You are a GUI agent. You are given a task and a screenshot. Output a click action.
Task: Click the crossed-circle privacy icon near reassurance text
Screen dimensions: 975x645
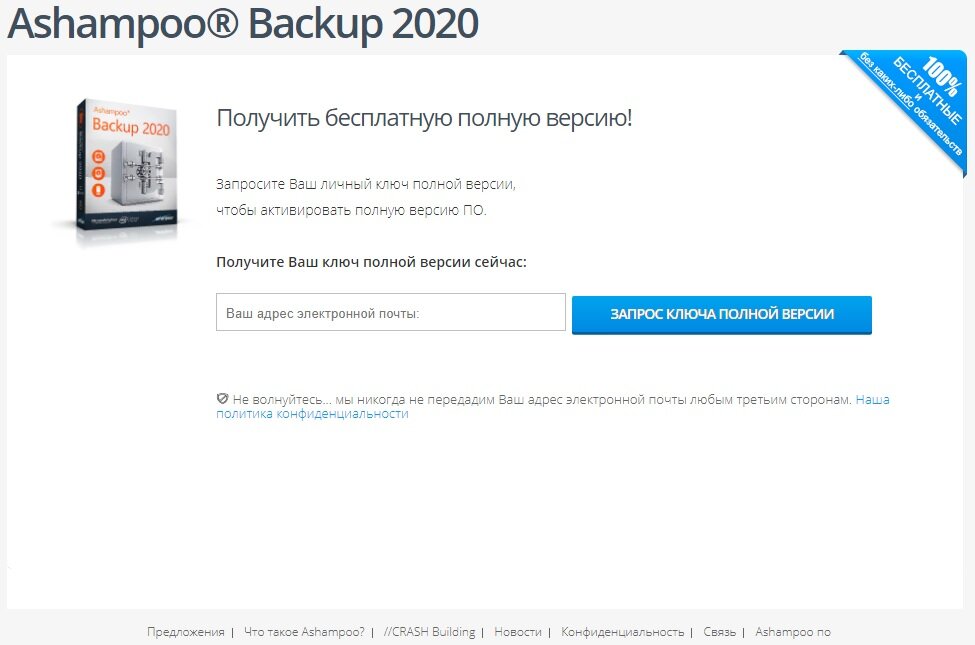(x=223, y=397)
